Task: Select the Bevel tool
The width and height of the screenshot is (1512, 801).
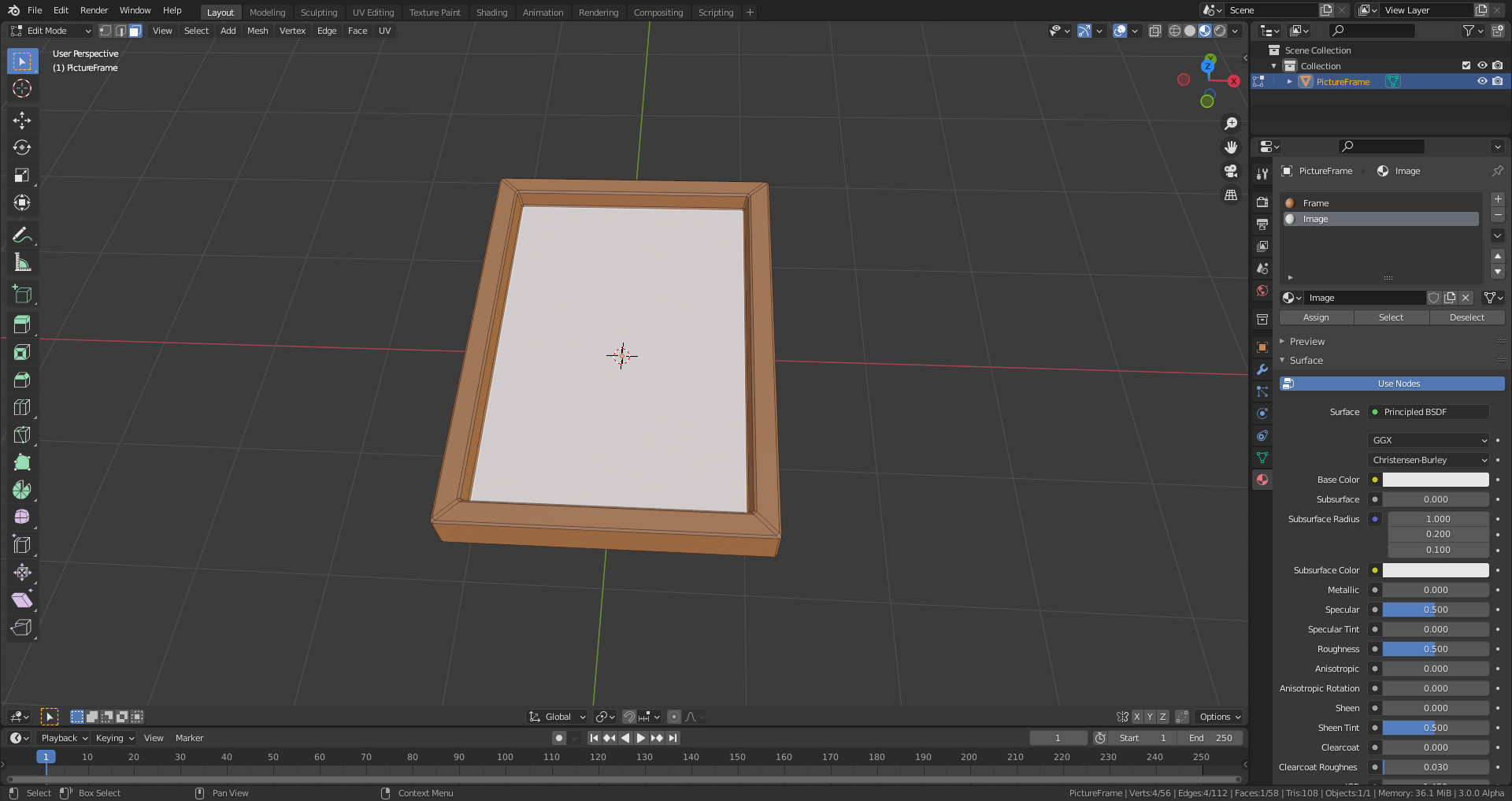Action: (x=22, y=380)
